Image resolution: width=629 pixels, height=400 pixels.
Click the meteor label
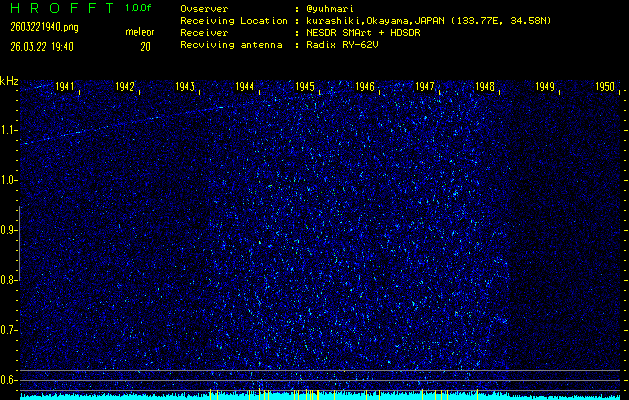(x=139, y=32)
